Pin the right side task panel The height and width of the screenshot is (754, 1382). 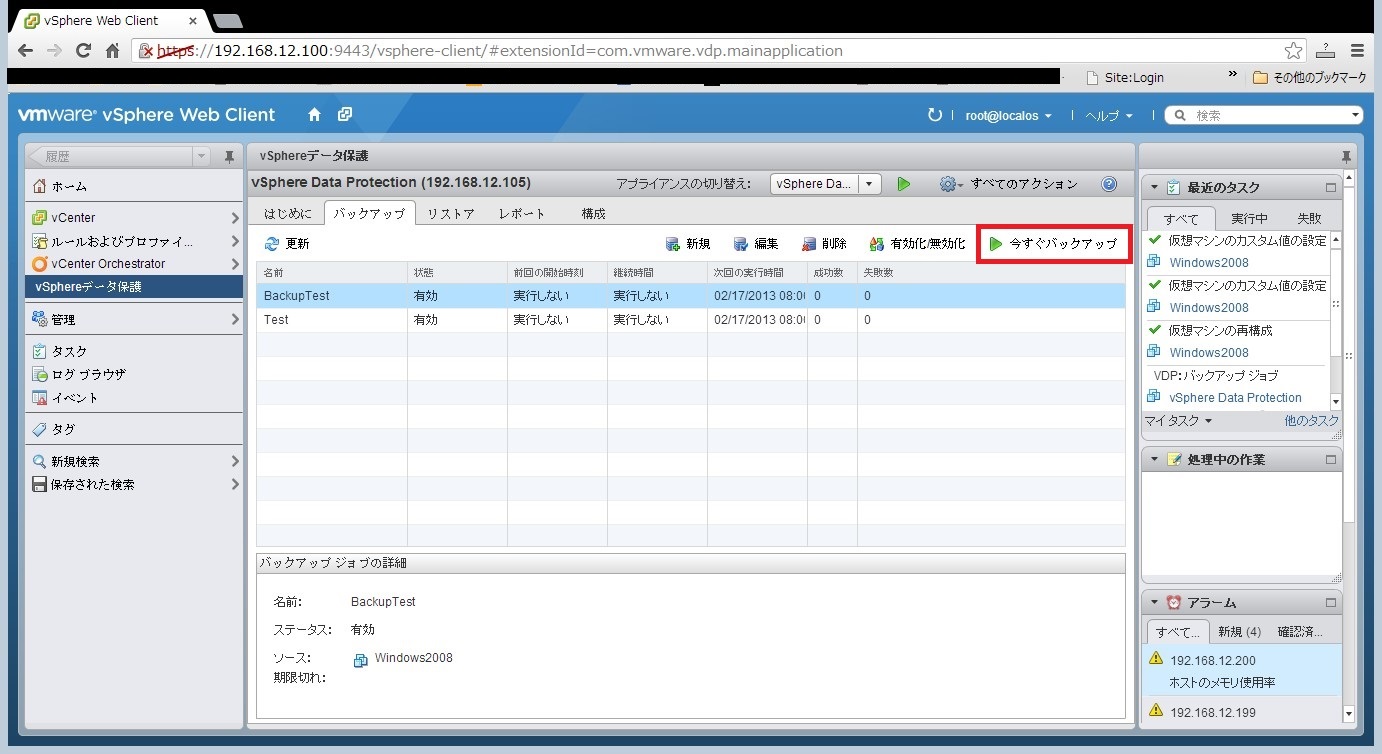[1346, 157]
